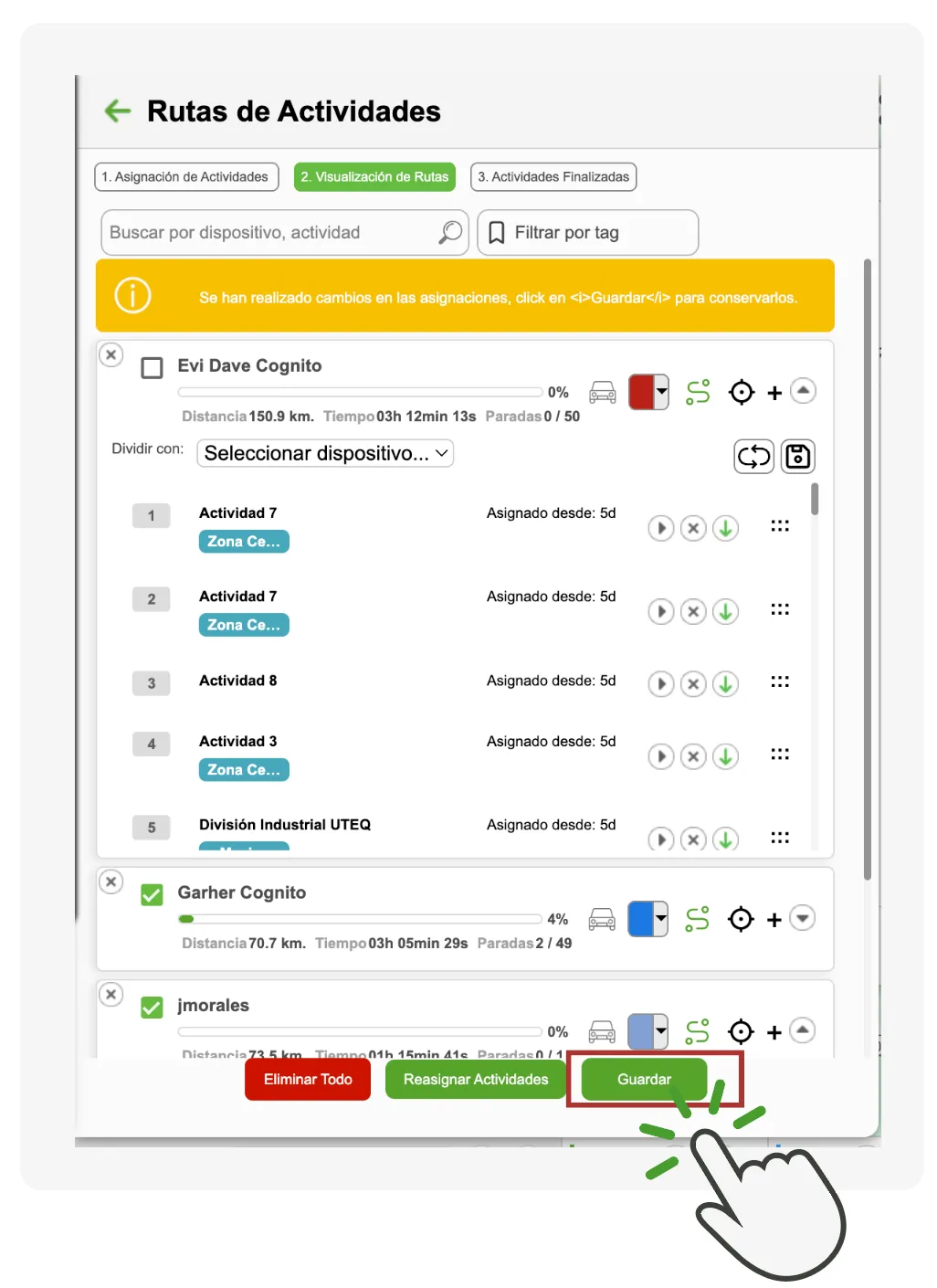Expand the Garher Cognito route card
This screenshot has width=937, height=1288.
click(802, 917)
